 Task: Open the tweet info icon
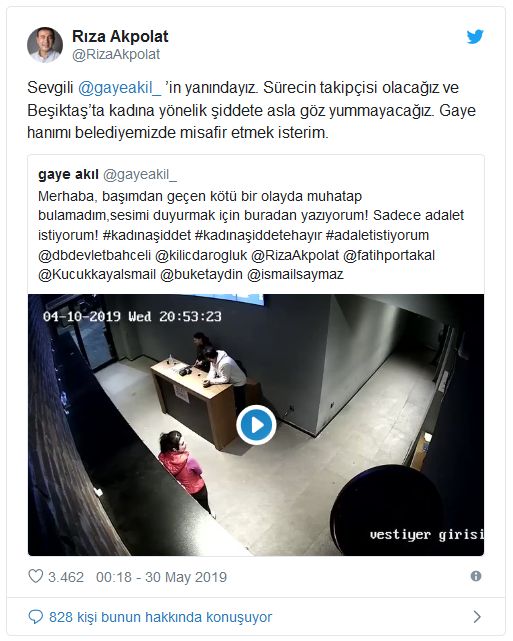476,576
